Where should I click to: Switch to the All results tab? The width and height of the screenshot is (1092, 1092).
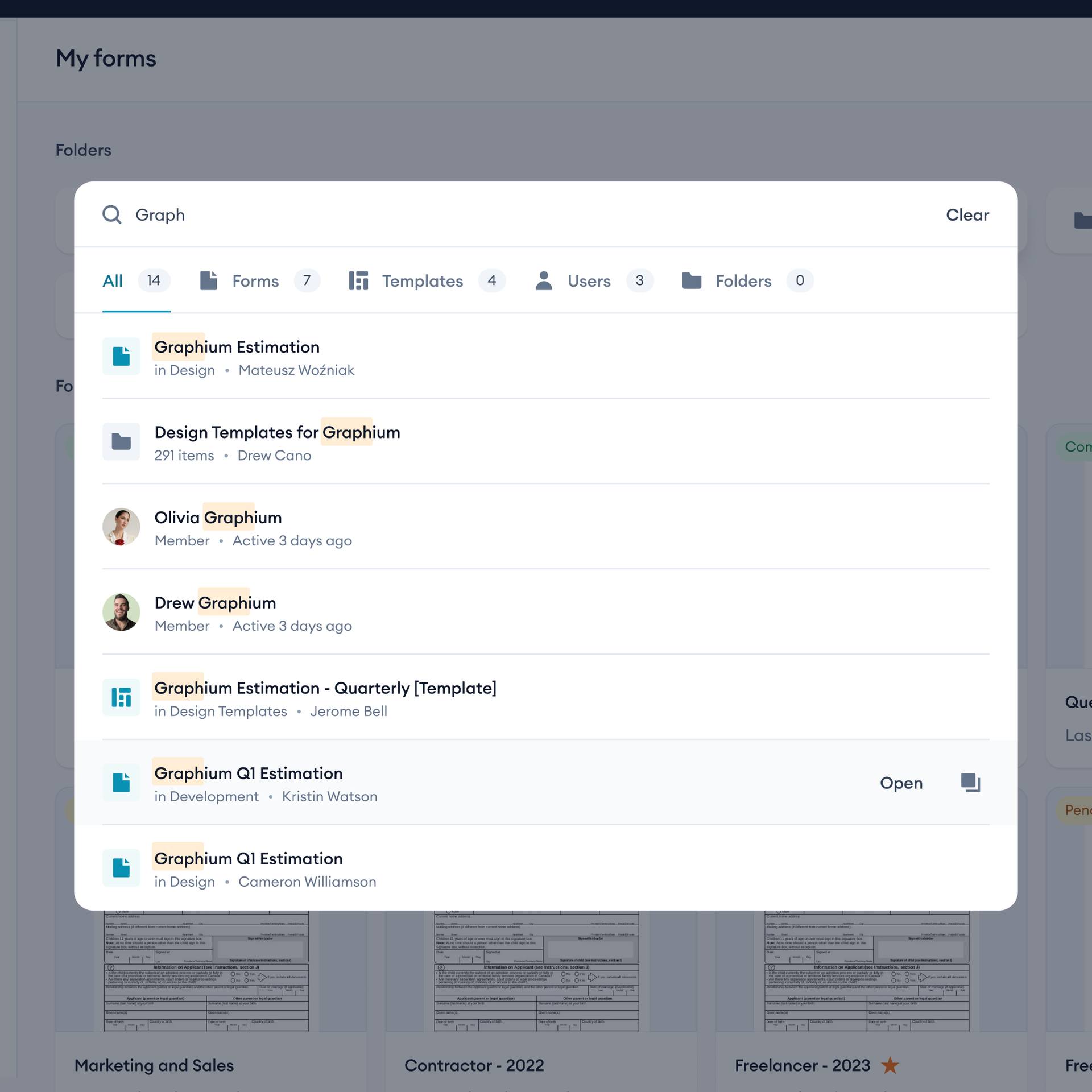pos(136,281)
